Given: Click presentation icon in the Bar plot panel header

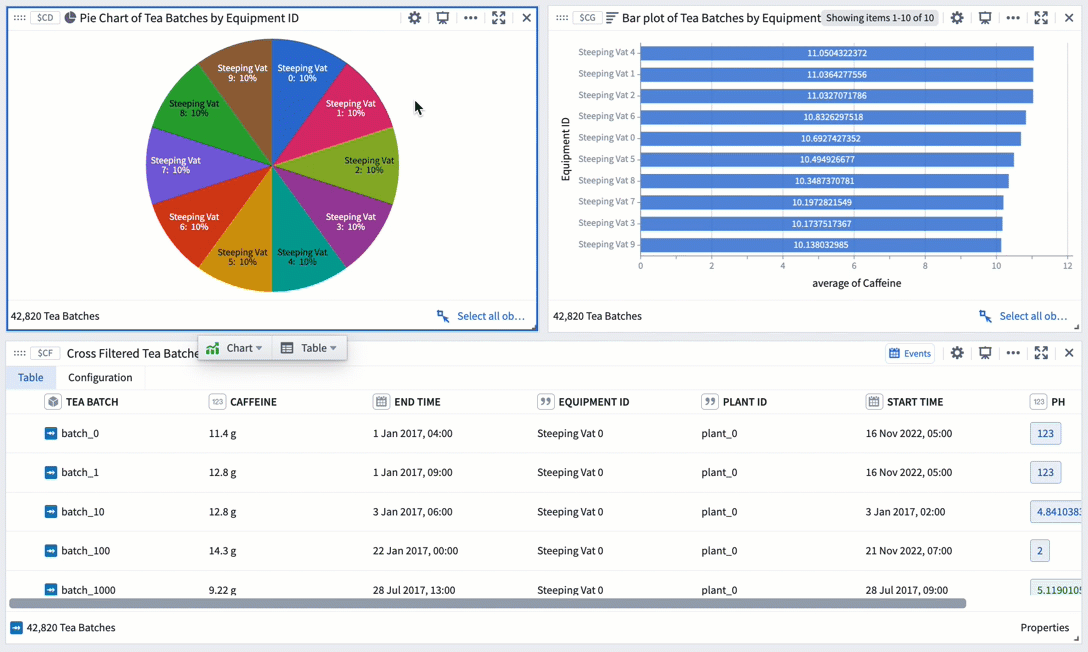Looking at the screenshot, I should [985, 18].
